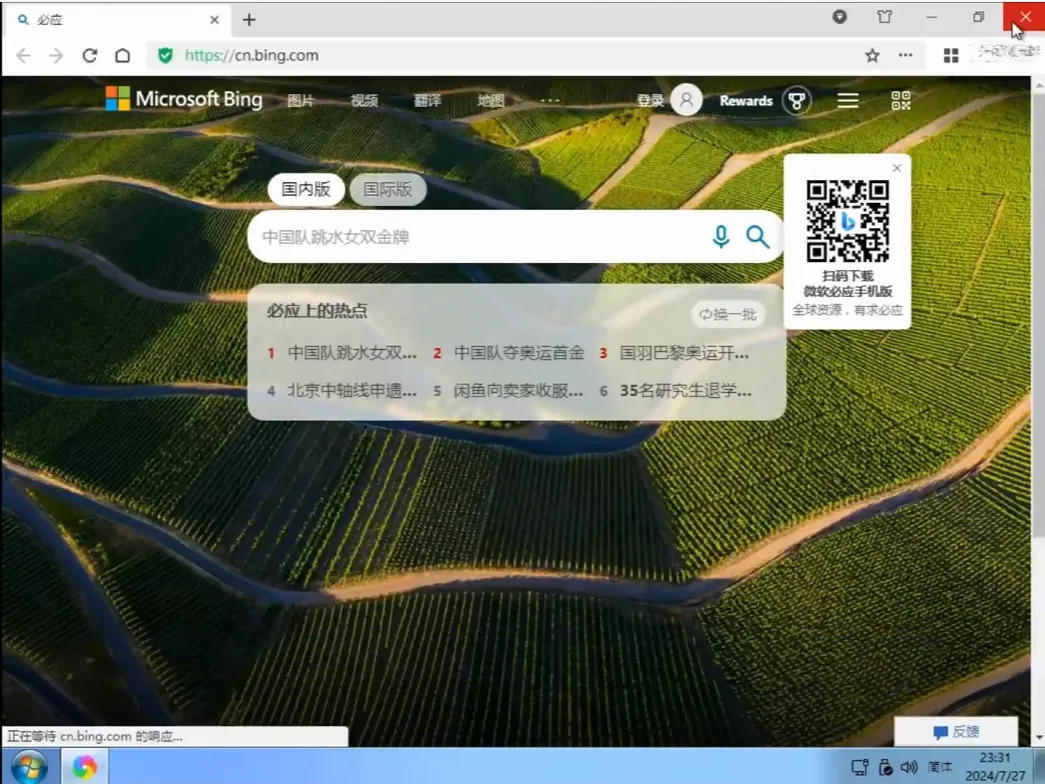
Task: Switch to 国际版 (International version)
Action: 388,190
